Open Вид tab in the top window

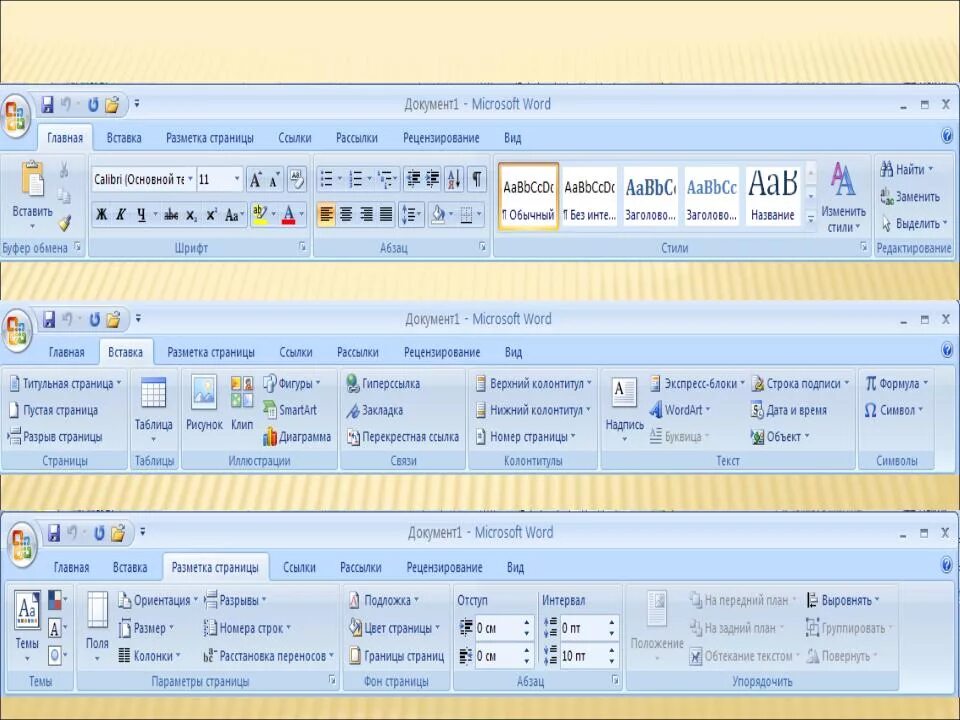tap(512, 138)
